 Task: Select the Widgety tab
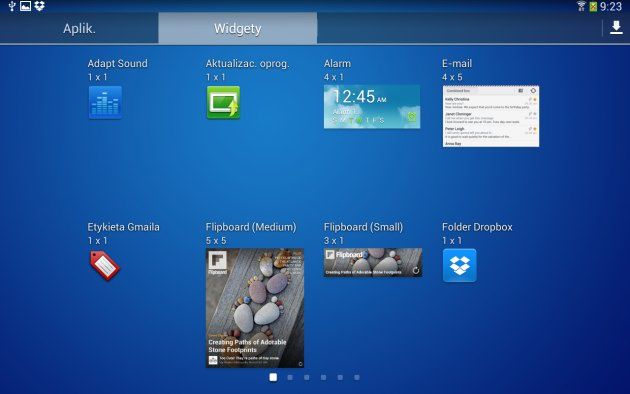237,29
